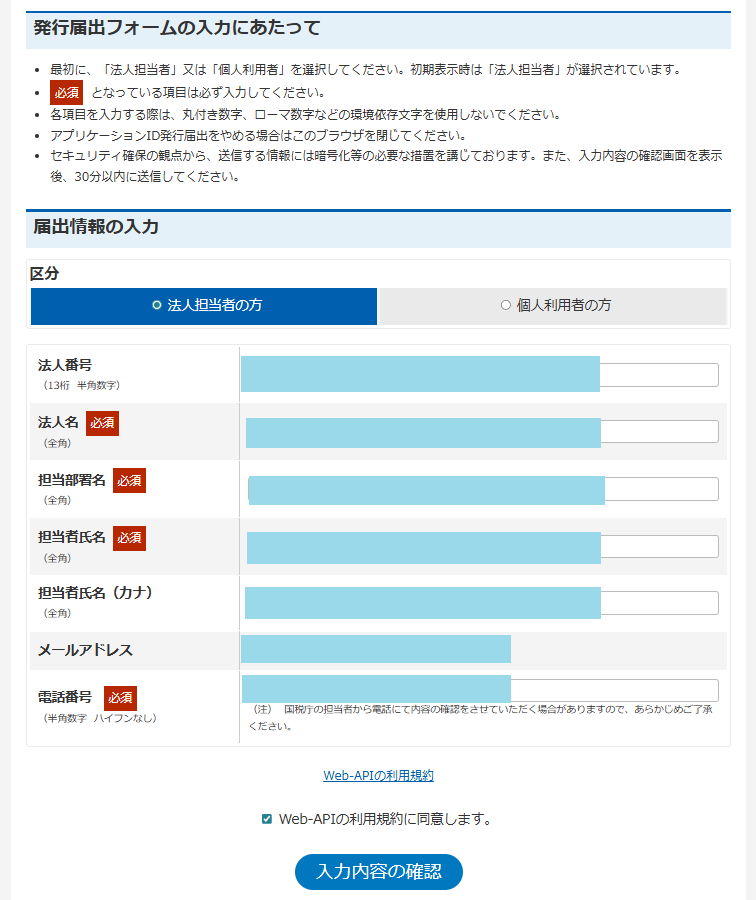Focus the 担当者氏名（カナ） input field
Viewport: 756px width, 900px height.
(x=481, y=603)
